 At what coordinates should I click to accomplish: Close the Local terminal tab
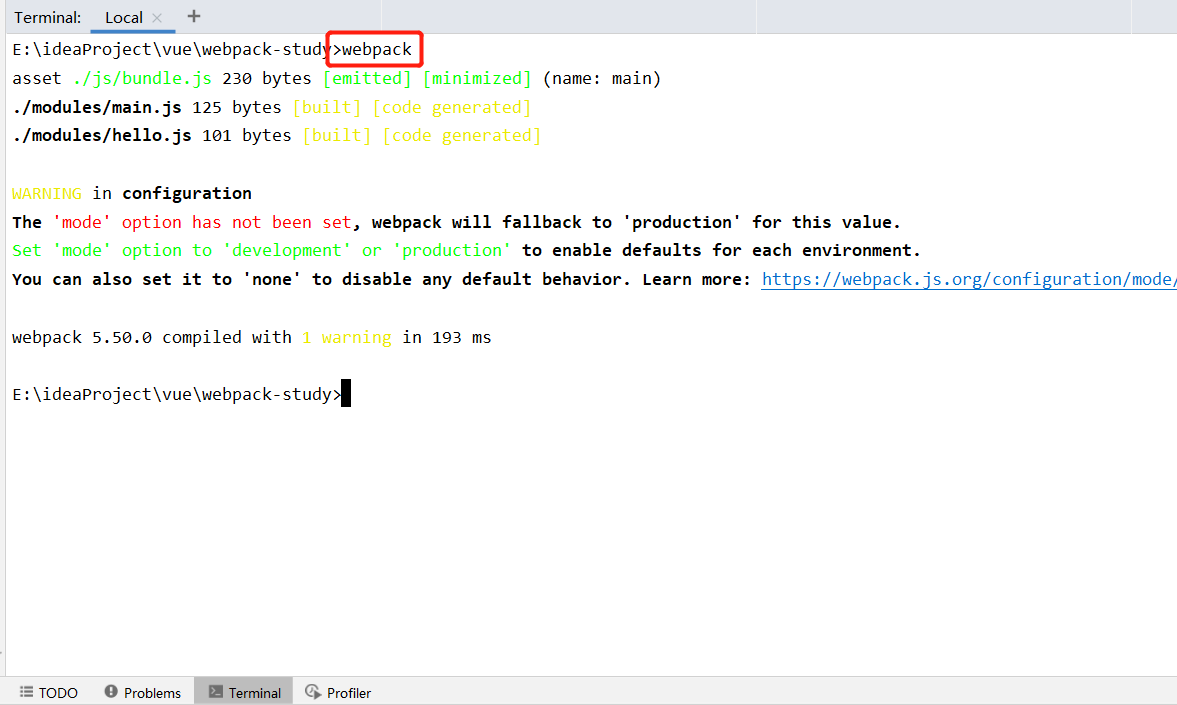pos(157,18)
